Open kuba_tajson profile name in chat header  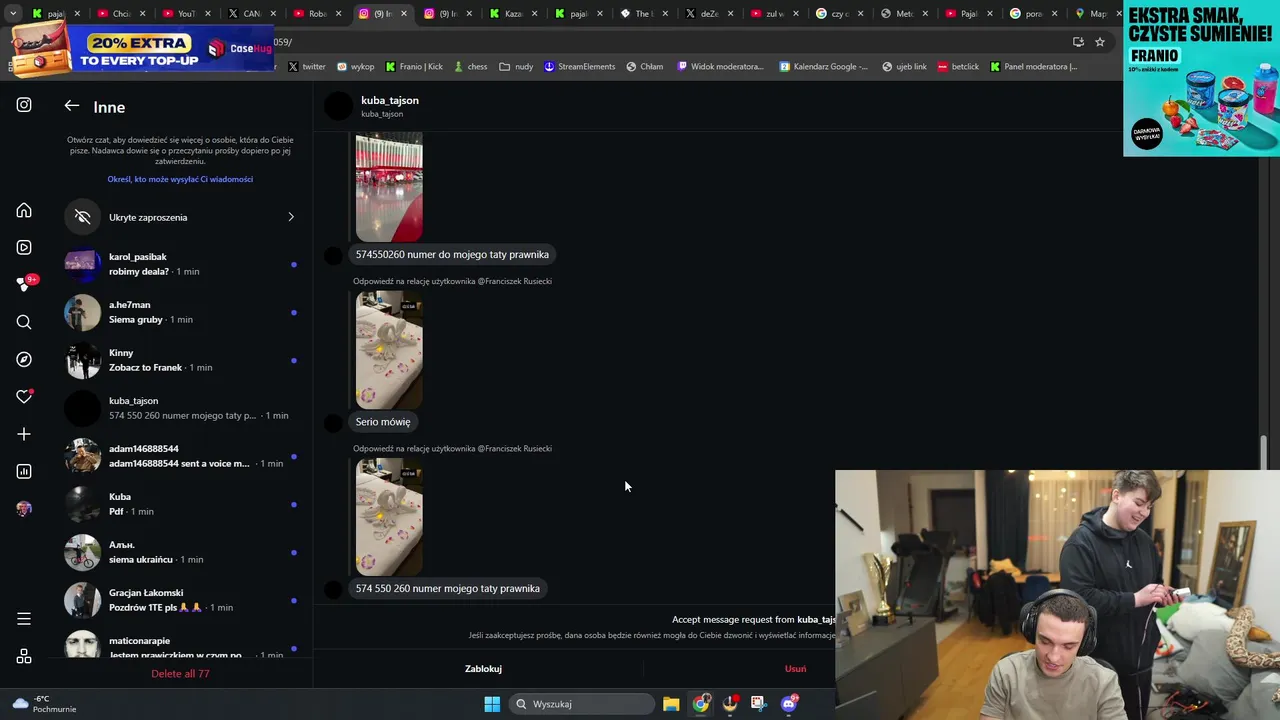click(390, 100)
